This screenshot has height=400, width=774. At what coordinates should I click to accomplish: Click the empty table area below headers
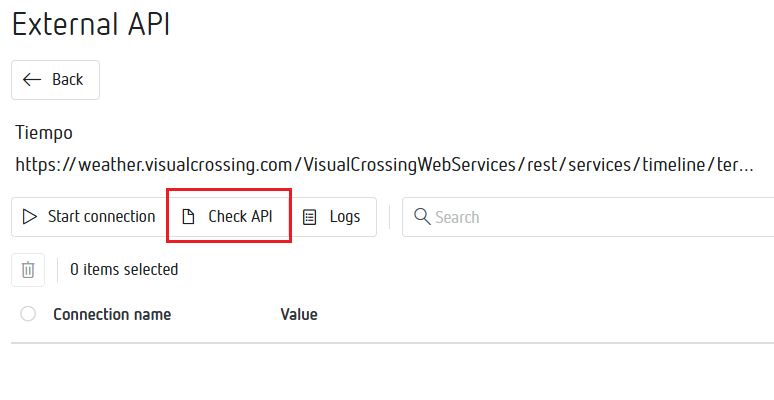pyautogui.click(x=390, y=370)
